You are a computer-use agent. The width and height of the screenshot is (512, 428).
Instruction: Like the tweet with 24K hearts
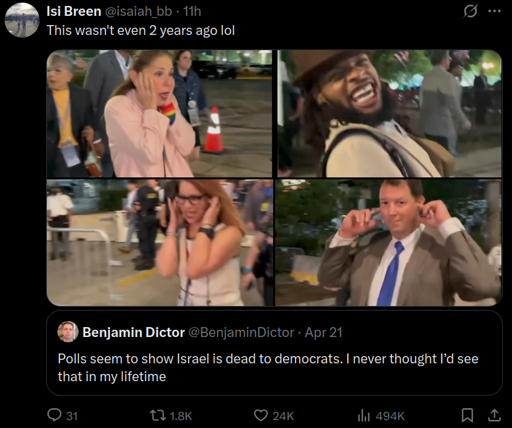point(260,415)
